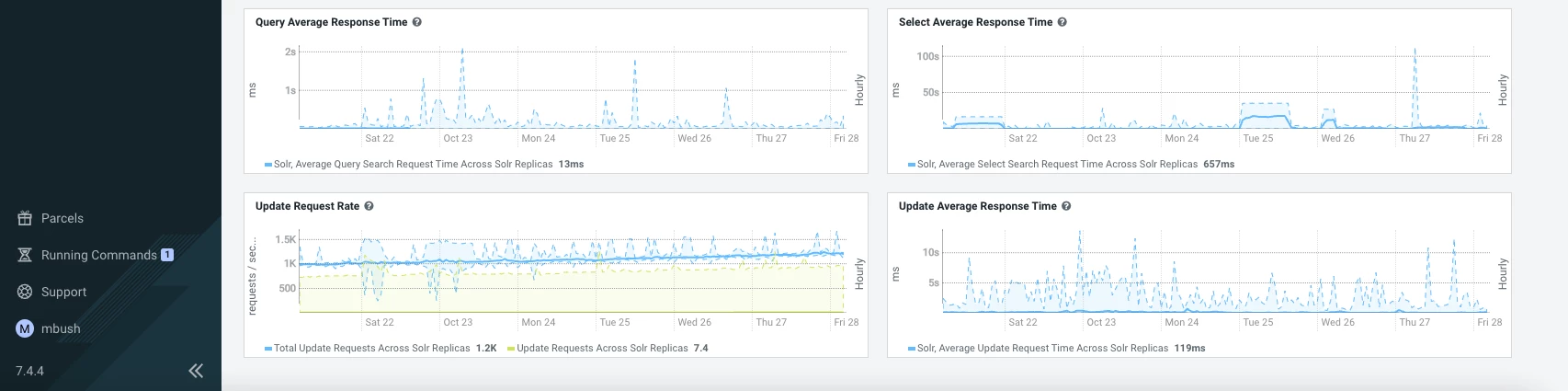Click the 7.4 update requests value
The height and width of the screenshot is (391, 1568).
click(x=700, y=348)
